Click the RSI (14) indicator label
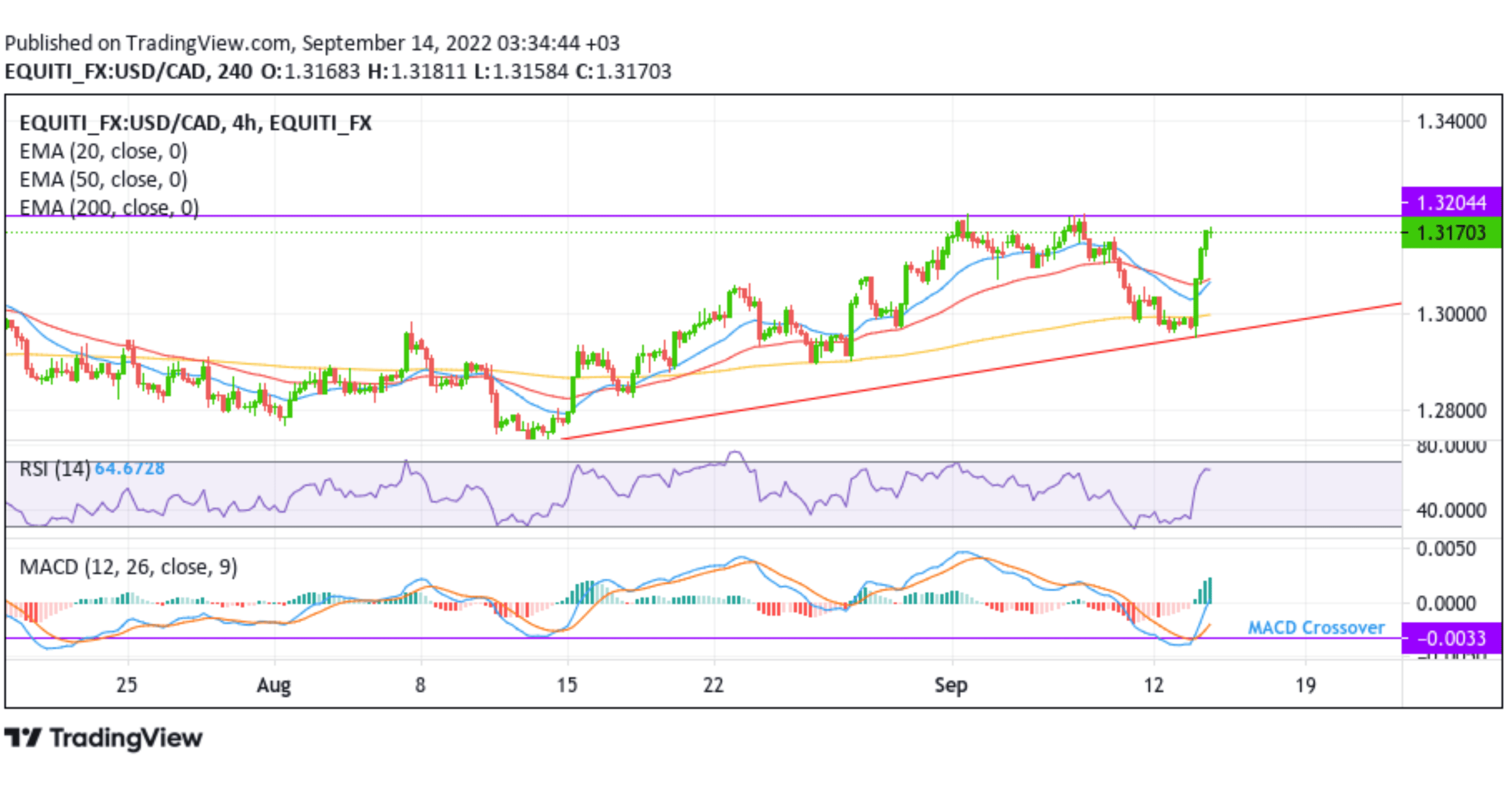 55,469
